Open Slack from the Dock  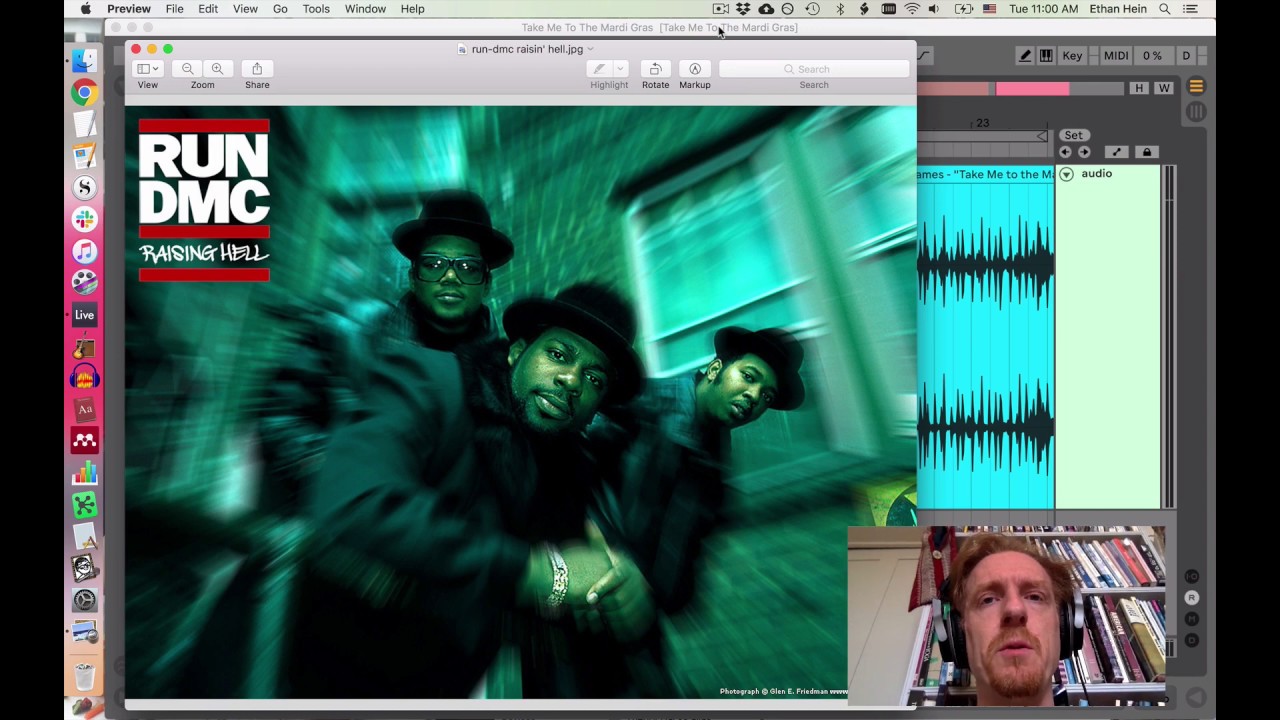(x=85, y=219)
